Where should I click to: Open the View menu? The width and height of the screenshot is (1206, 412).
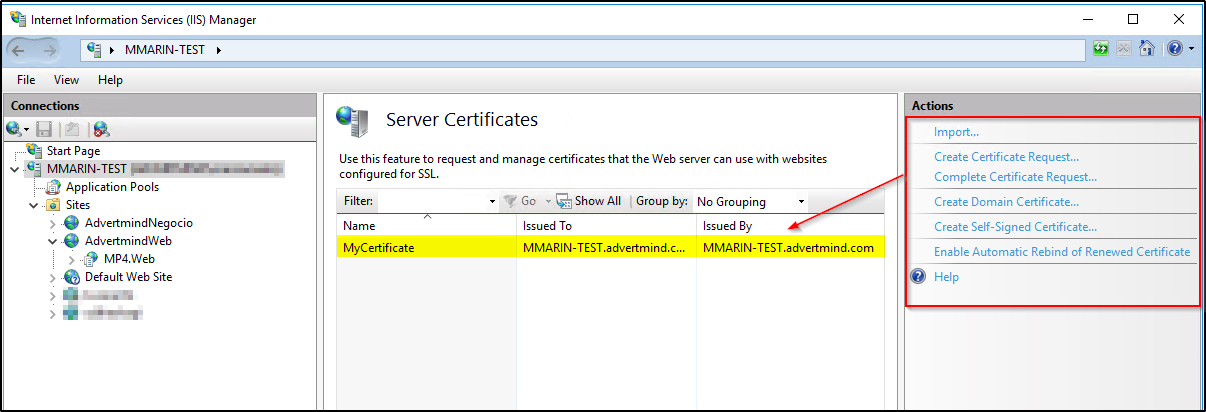click(x=66, y=80)
